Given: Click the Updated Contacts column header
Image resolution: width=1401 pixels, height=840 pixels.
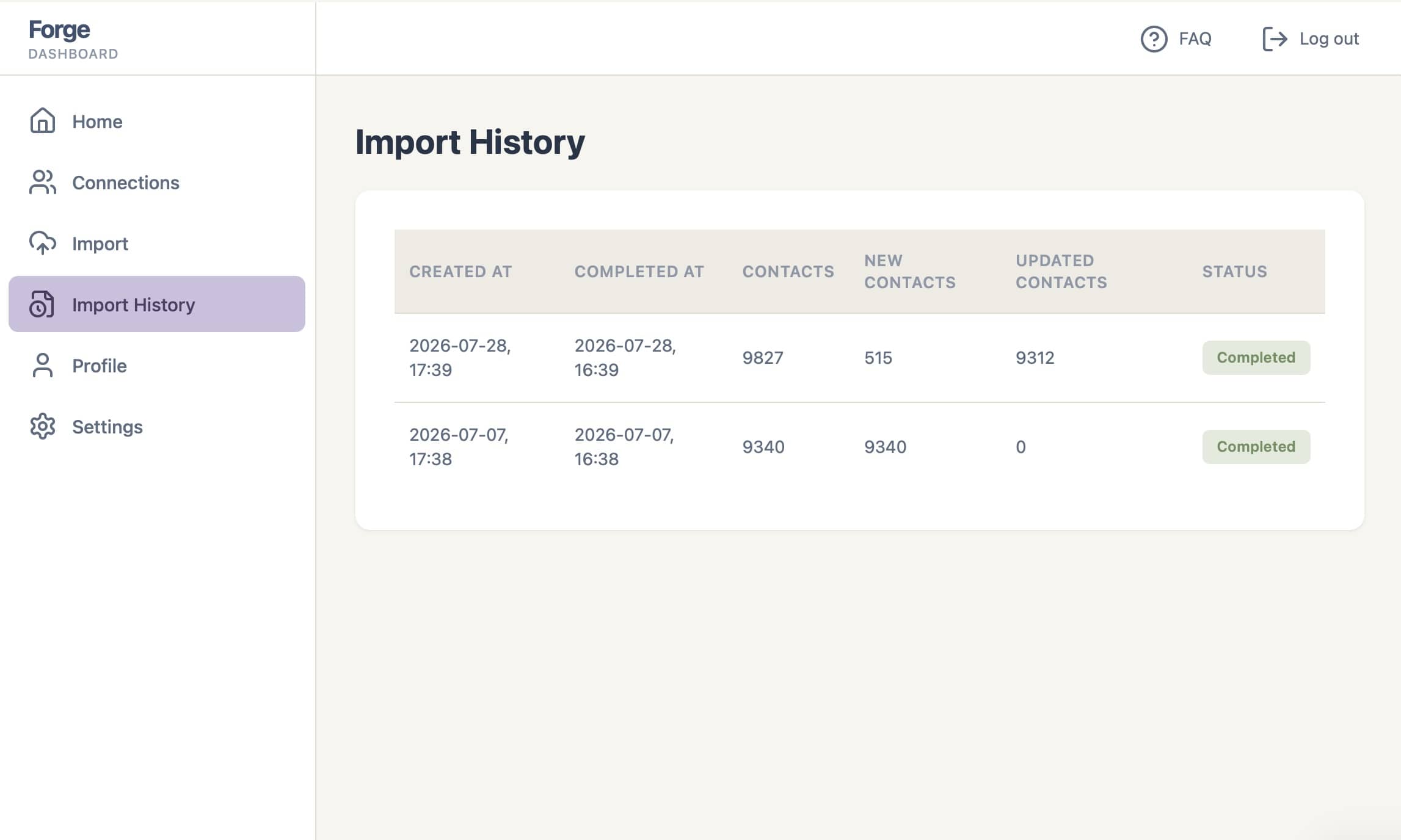Looking at the screenshot, I should tap(1061, 272).
